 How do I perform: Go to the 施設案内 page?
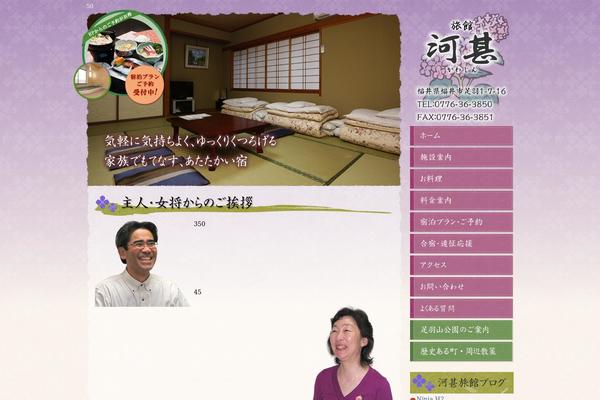[461, 157]
